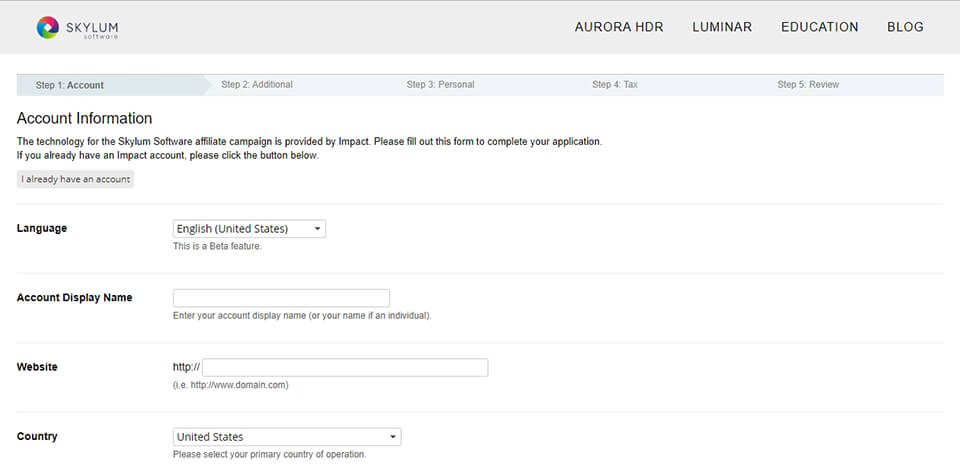Click the 'Language' field label
Screen dimensions: 960x472
[x=42, y=229]
